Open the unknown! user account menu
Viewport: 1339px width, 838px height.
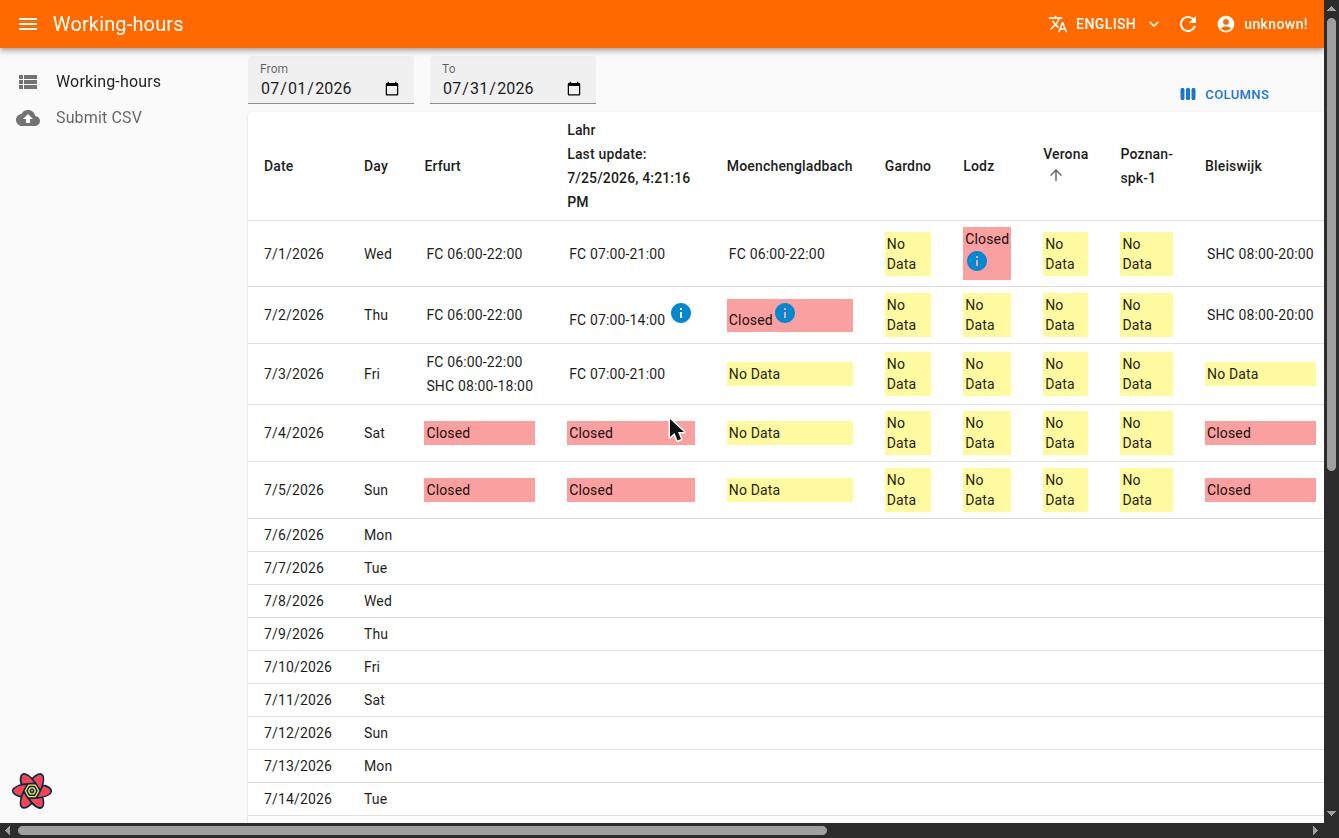pos(1262,24)
